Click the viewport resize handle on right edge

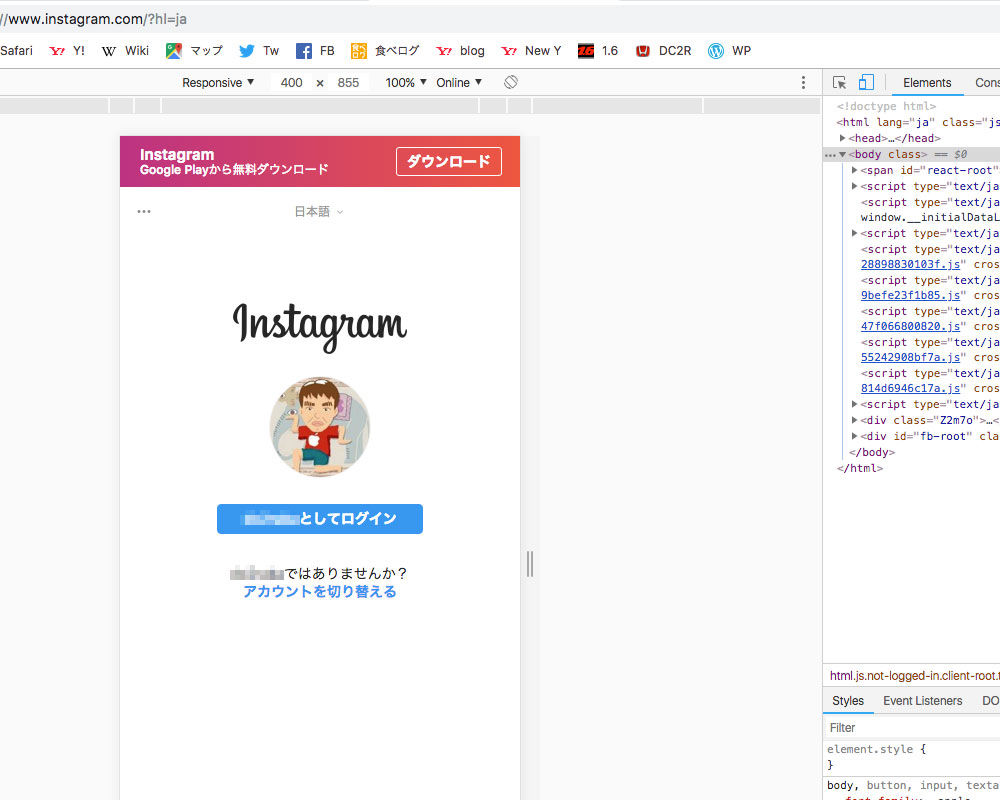coord(530,564)
